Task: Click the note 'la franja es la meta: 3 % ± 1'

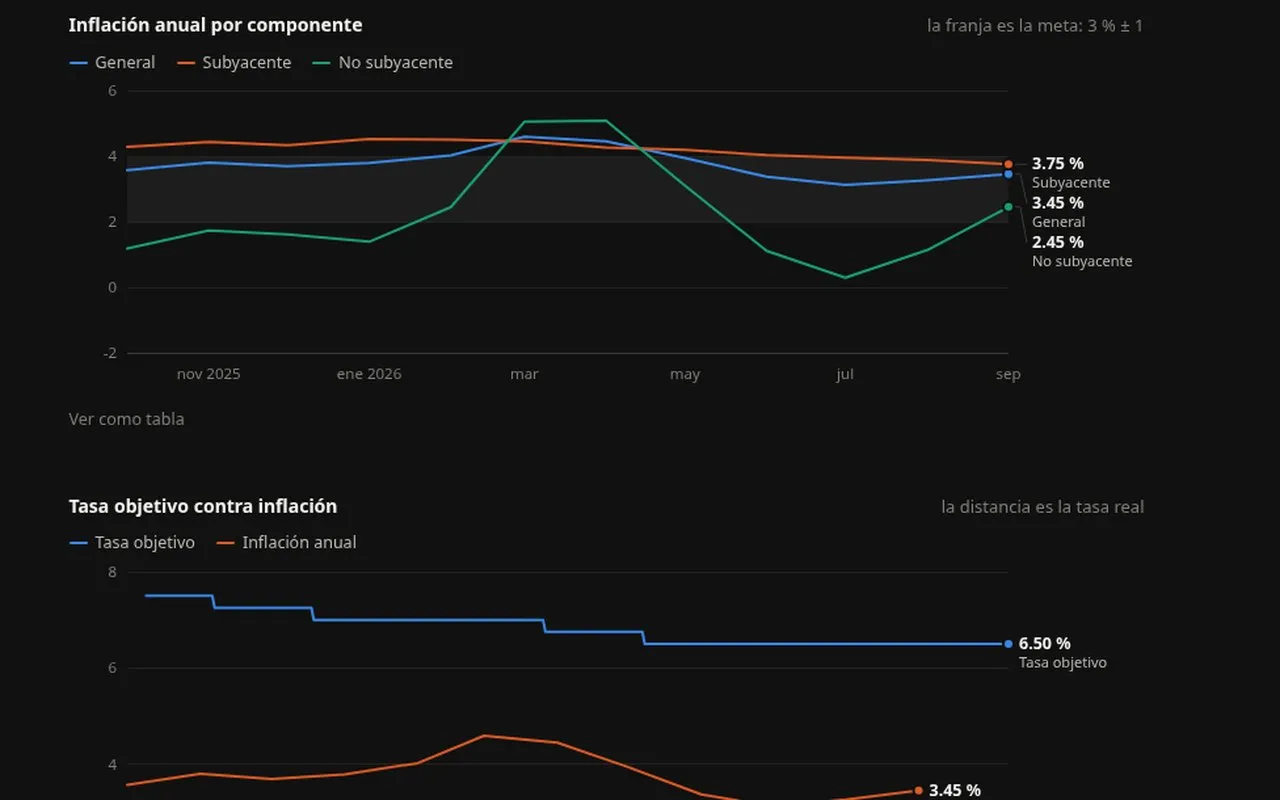Action: coord(1035,26)
